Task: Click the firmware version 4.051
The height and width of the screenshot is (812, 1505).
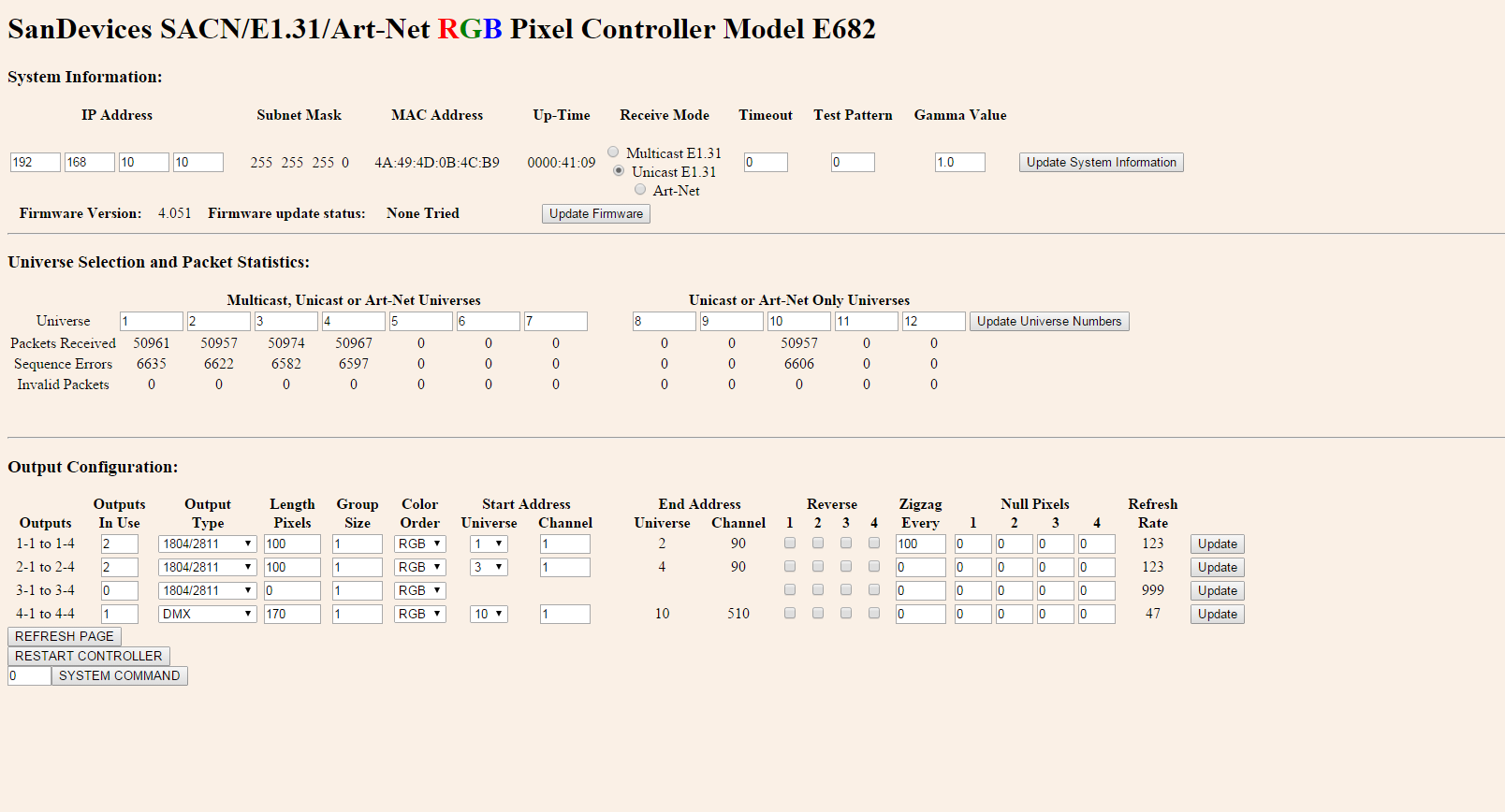Action: tap(175, 213)
